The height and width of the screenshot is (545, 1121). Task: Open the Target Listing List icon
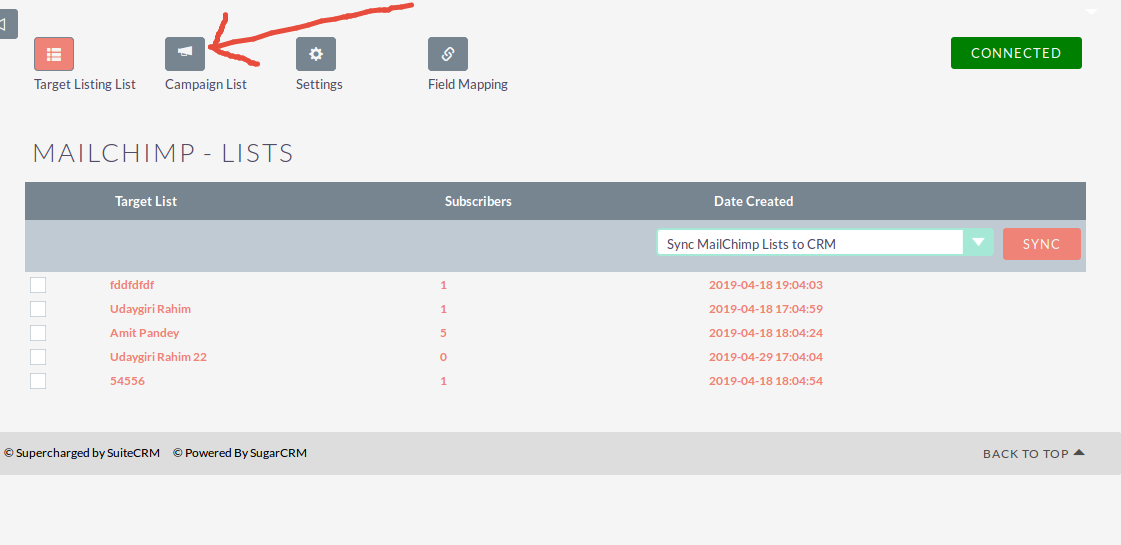point(54,54)
